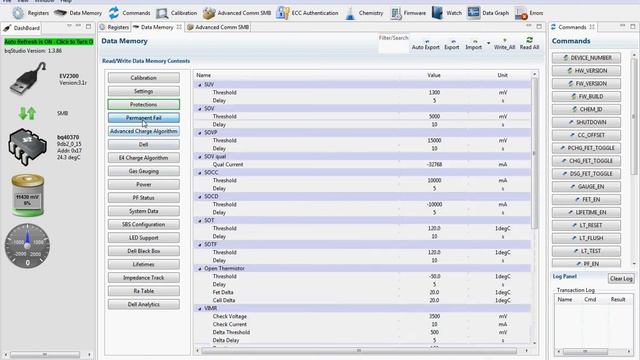Click the data table horizontal scrollbar
The height and width of the screenshot is (360, 640).
tap(360, 351)
